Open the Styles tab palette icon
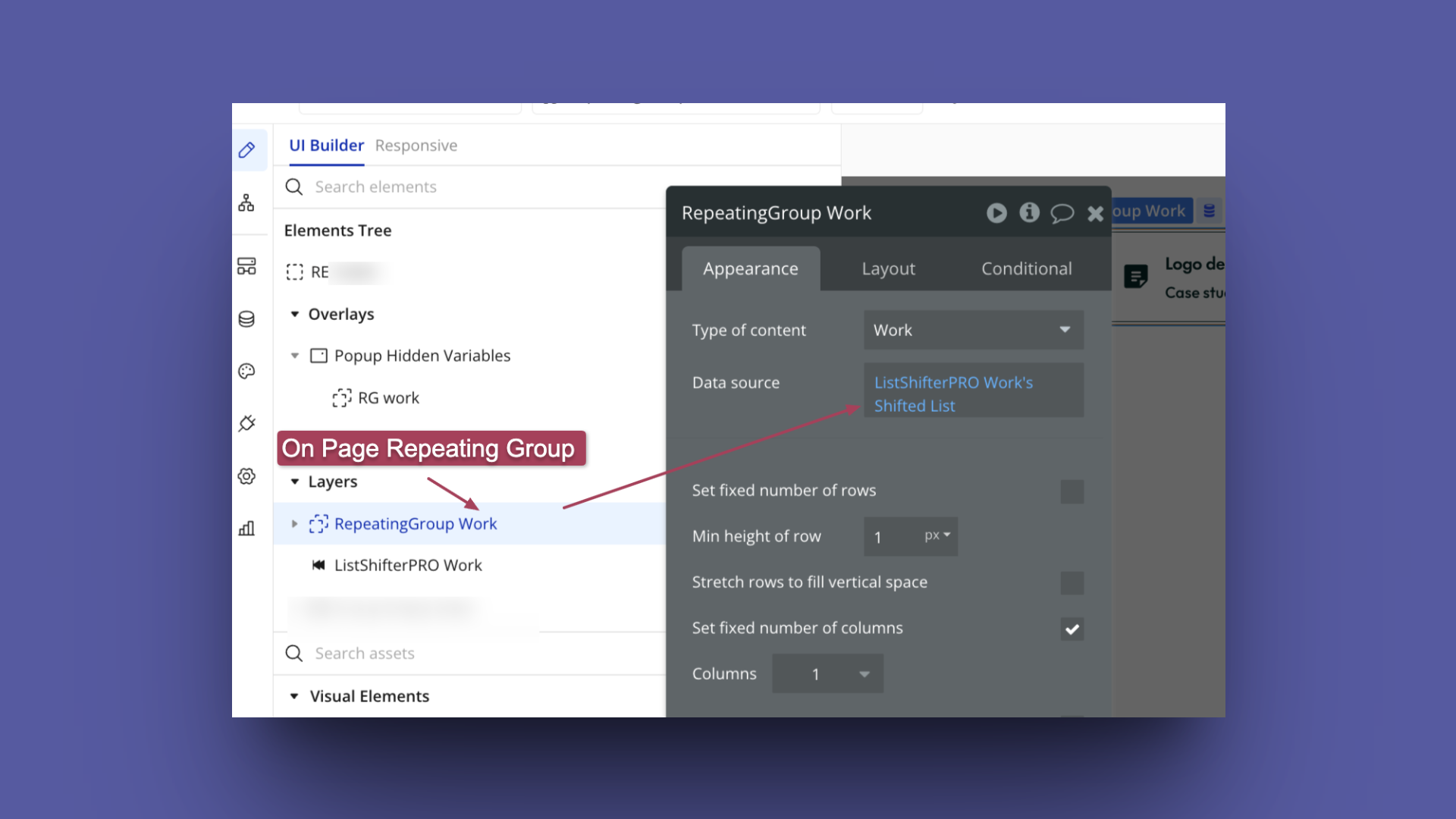The image size is (1456, 819). [246, 371]
